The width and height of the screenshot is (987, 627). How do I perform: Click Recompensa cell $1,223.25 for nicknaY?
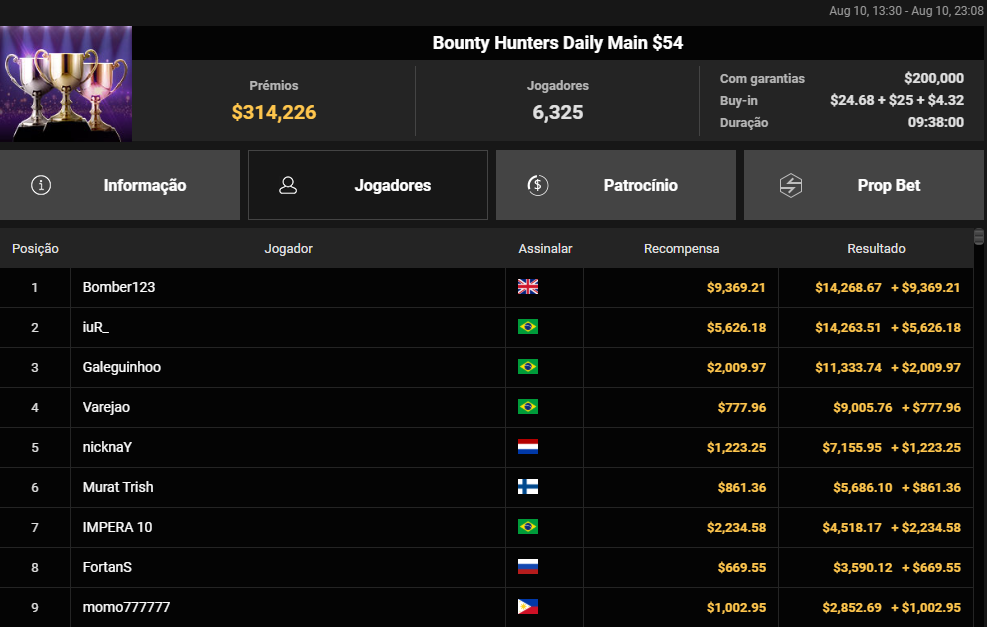tap(736, 448)
